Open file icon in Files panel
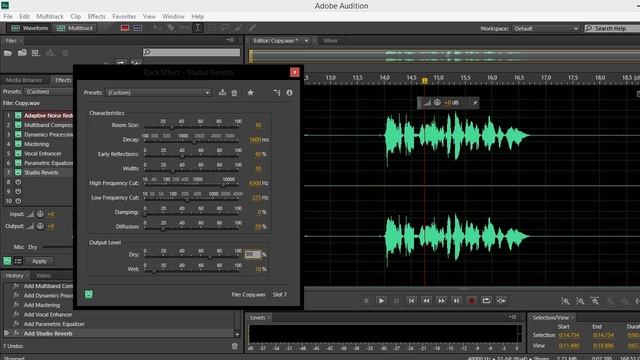Screen dimensions: 640x360 tap(8, 53)
